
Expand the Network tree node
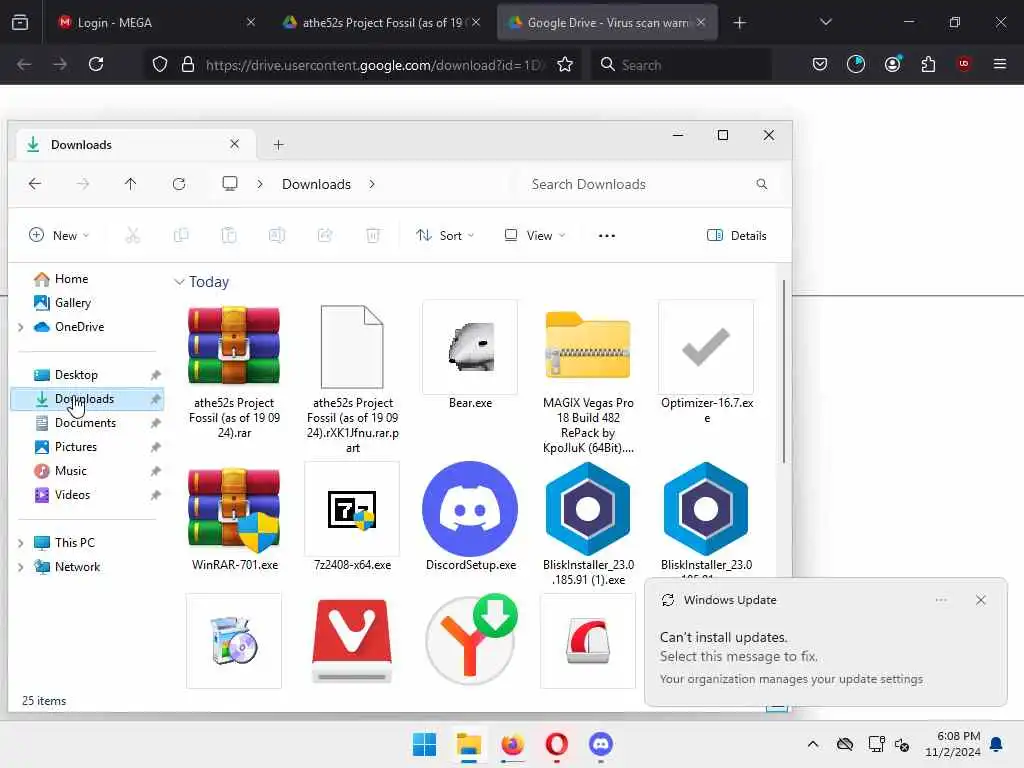[x=21, y=567]
